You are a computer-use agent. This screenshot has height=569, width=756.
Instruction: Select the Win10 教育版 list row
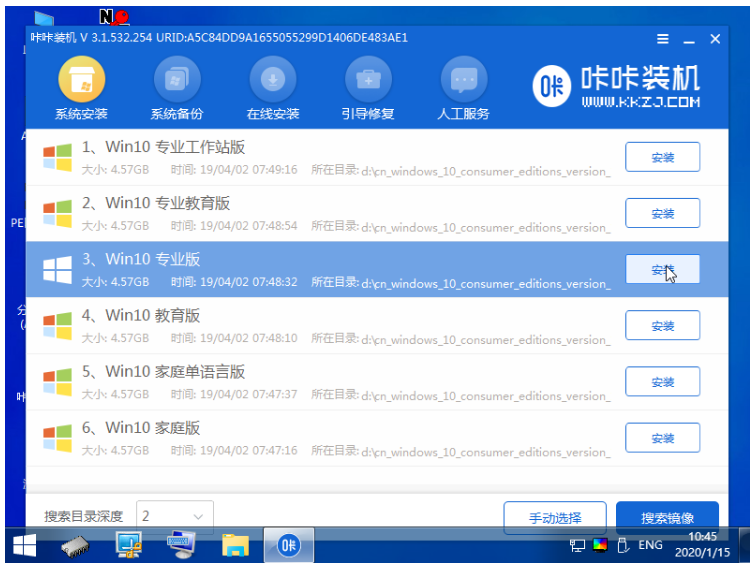(x=377, y=326)
